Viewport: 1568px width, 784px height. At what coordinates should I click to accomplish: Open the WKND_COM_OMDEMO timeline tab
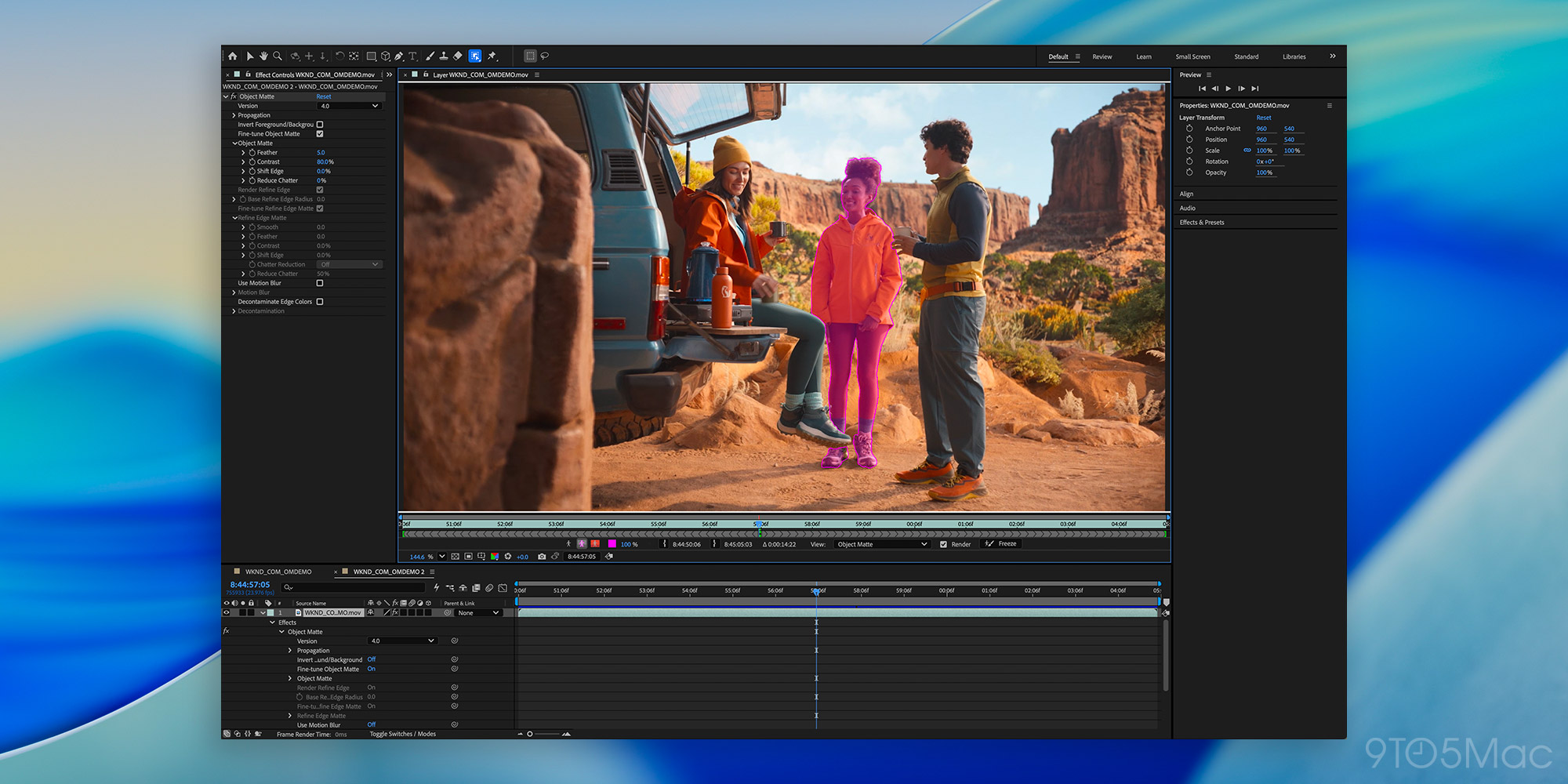[278, 572]
